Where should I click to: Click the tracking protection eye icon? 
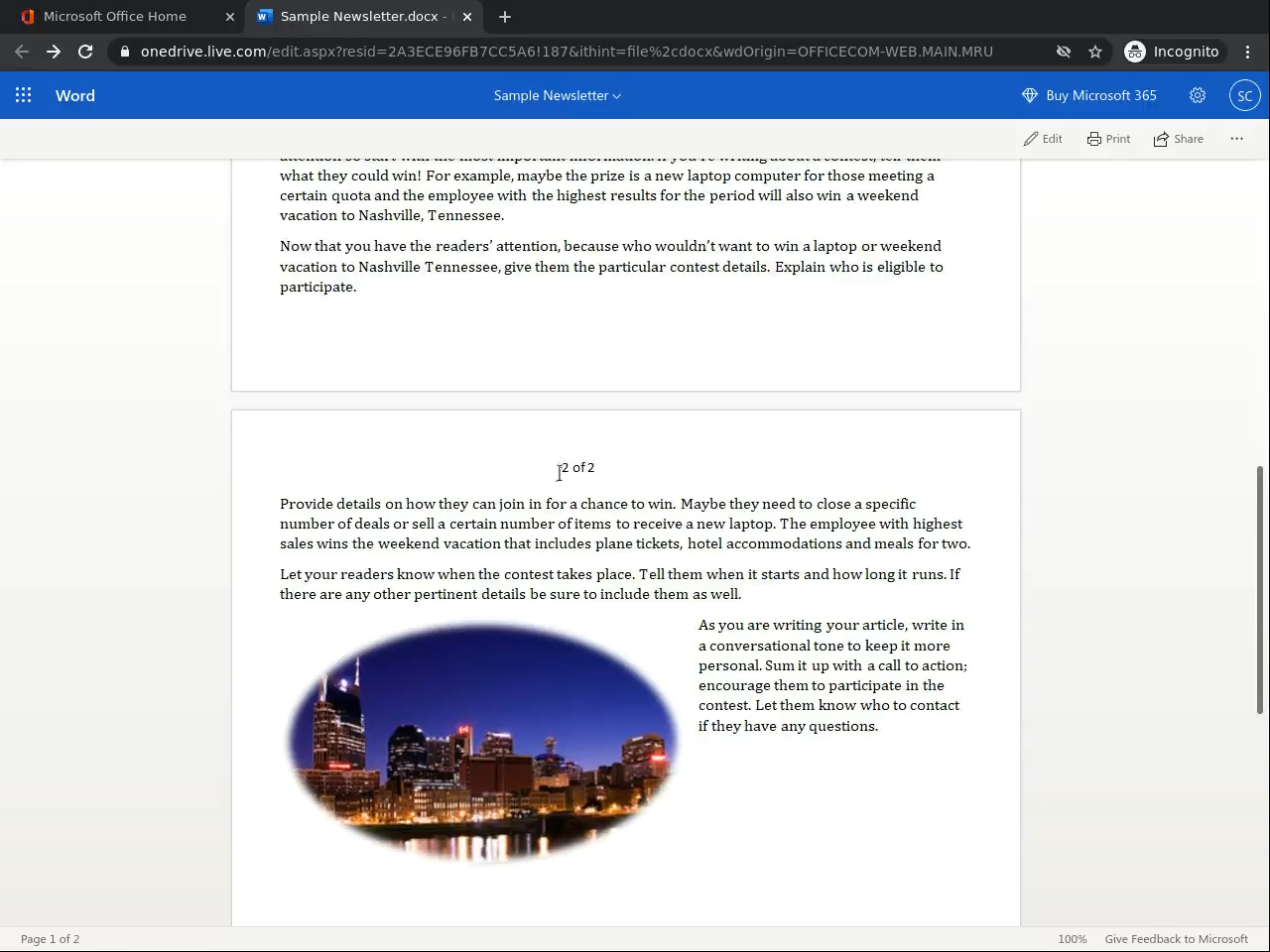(1064, 52)
